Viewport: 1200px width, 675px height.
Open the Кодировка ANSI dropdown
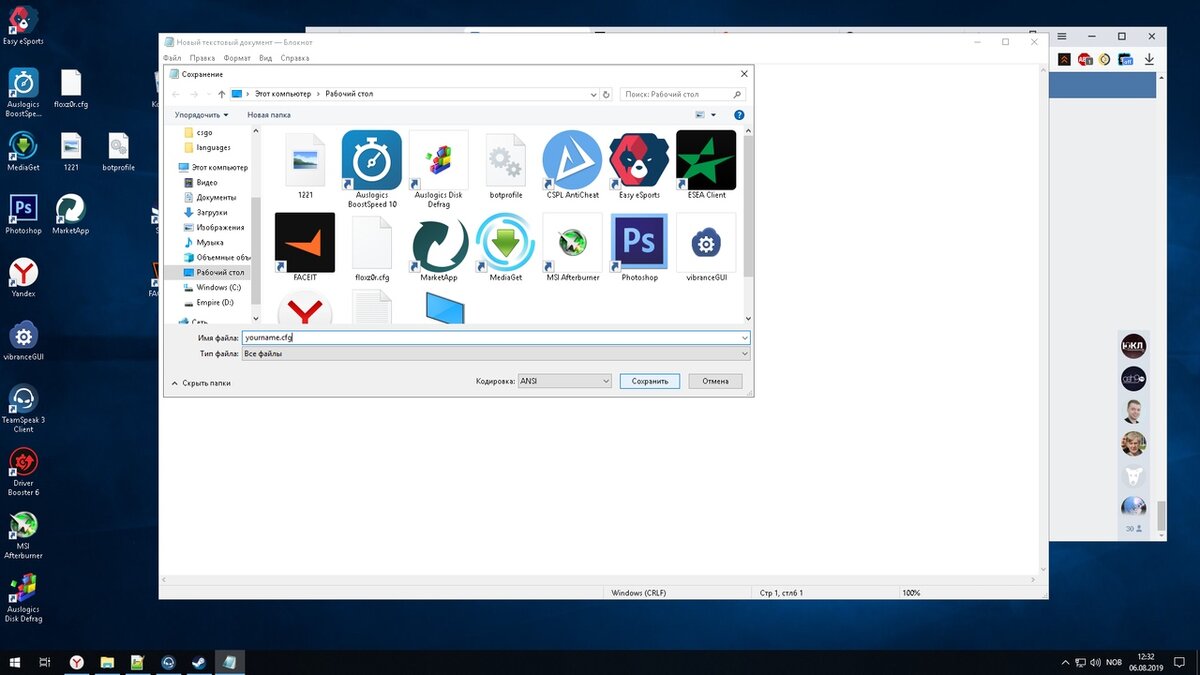pos(564,381)
